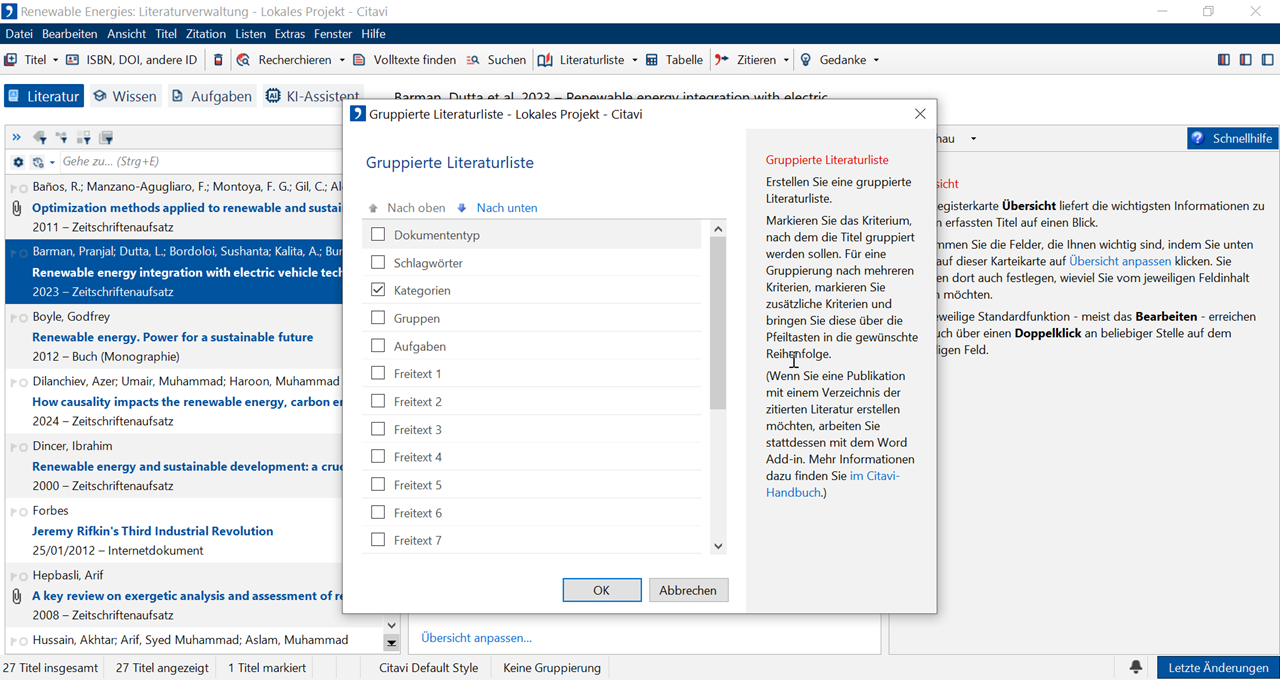Tick the Schlagwörter checkbox
This screenshot has height=680, width=1280.
coord(378,263)
